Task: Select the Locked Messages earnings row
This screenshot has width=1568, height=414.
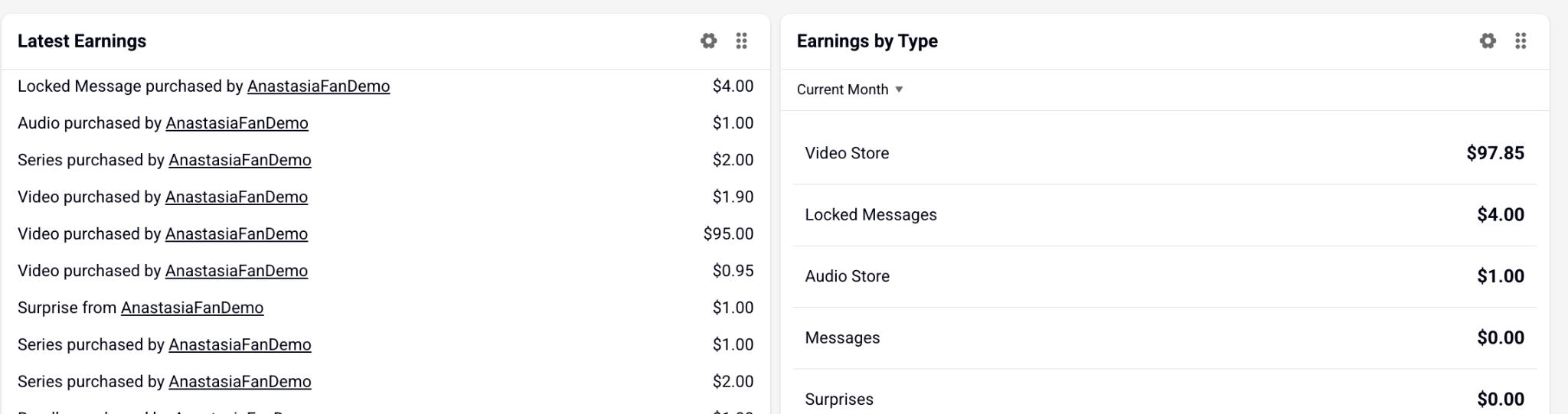Action: tap(1165, 215)
